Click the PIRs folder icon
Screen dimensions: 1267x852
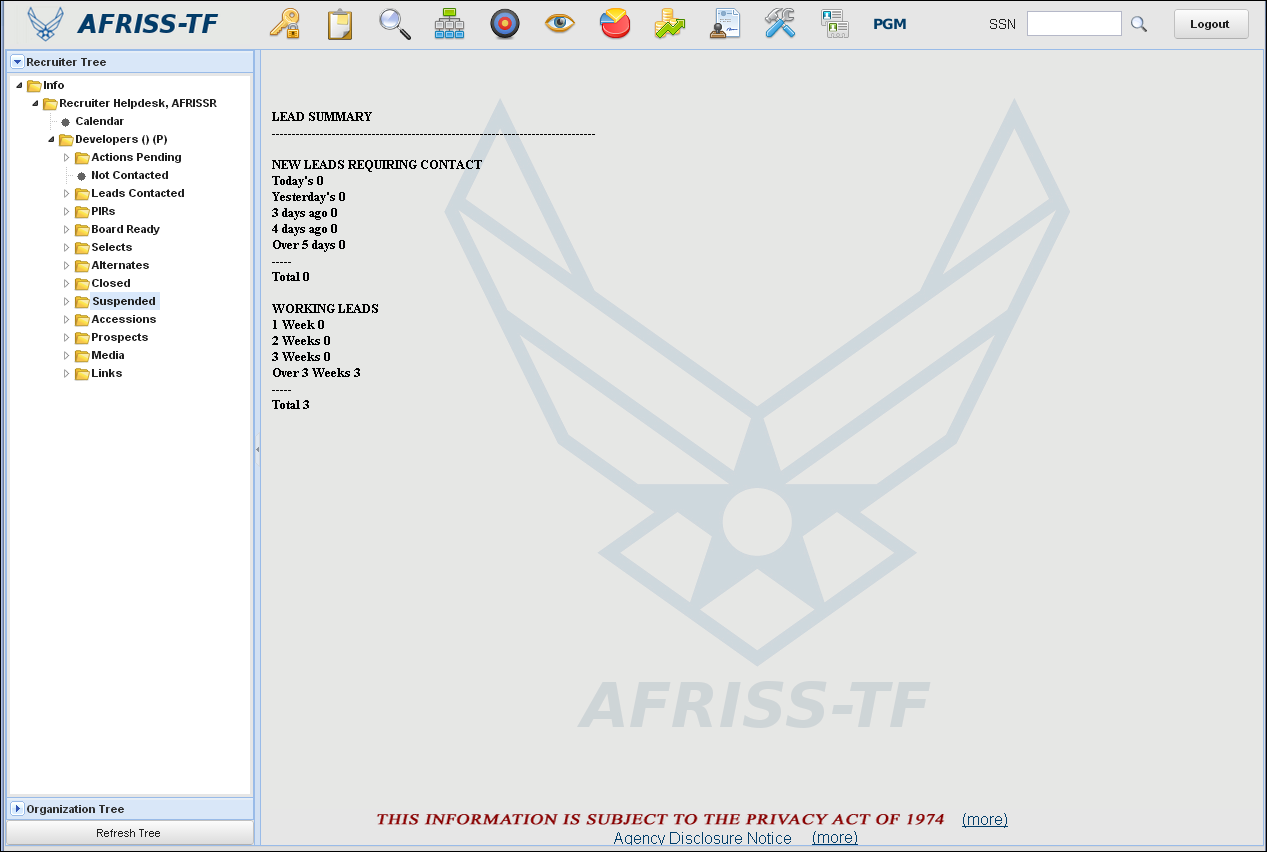82,211
